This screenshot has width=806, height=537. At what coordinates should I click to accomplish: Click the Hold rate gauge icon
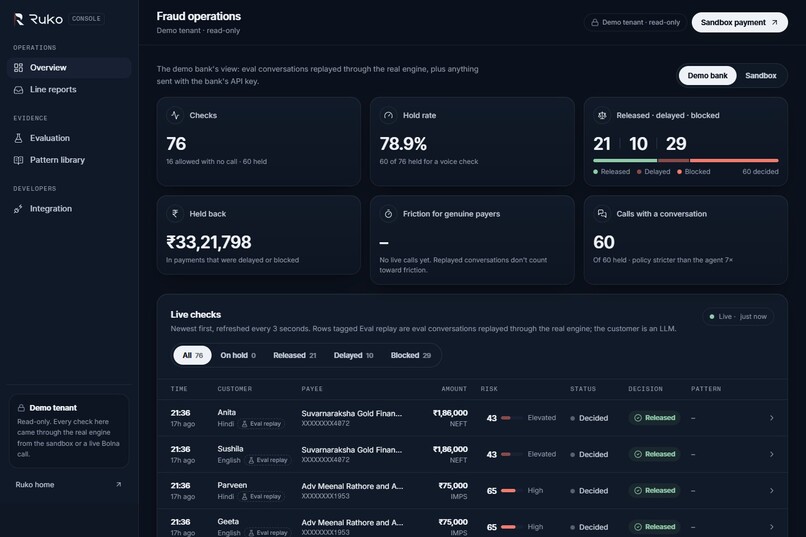pos(389,115)
